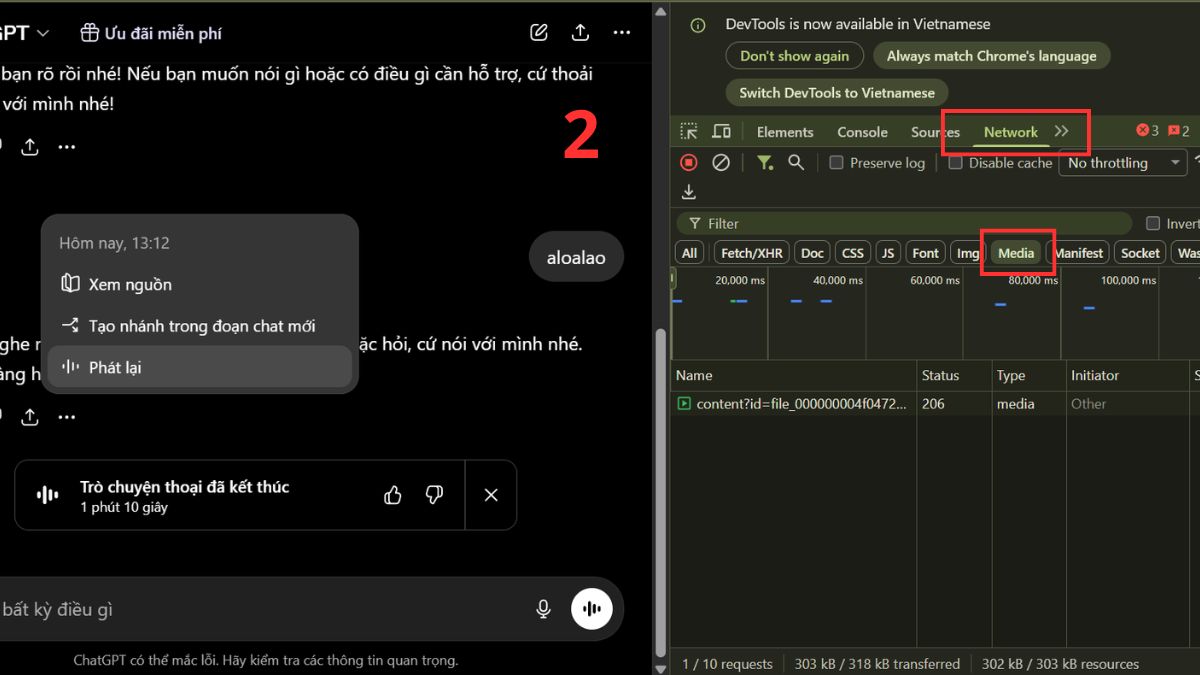Select Phát lại menu option
This screenshot has width=1200, height=675.
[x=200, y=367]
